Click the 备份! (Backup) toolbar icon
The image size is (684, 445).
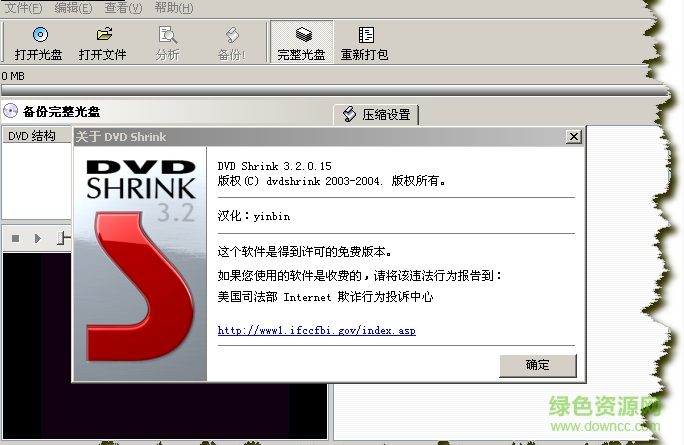231,43
